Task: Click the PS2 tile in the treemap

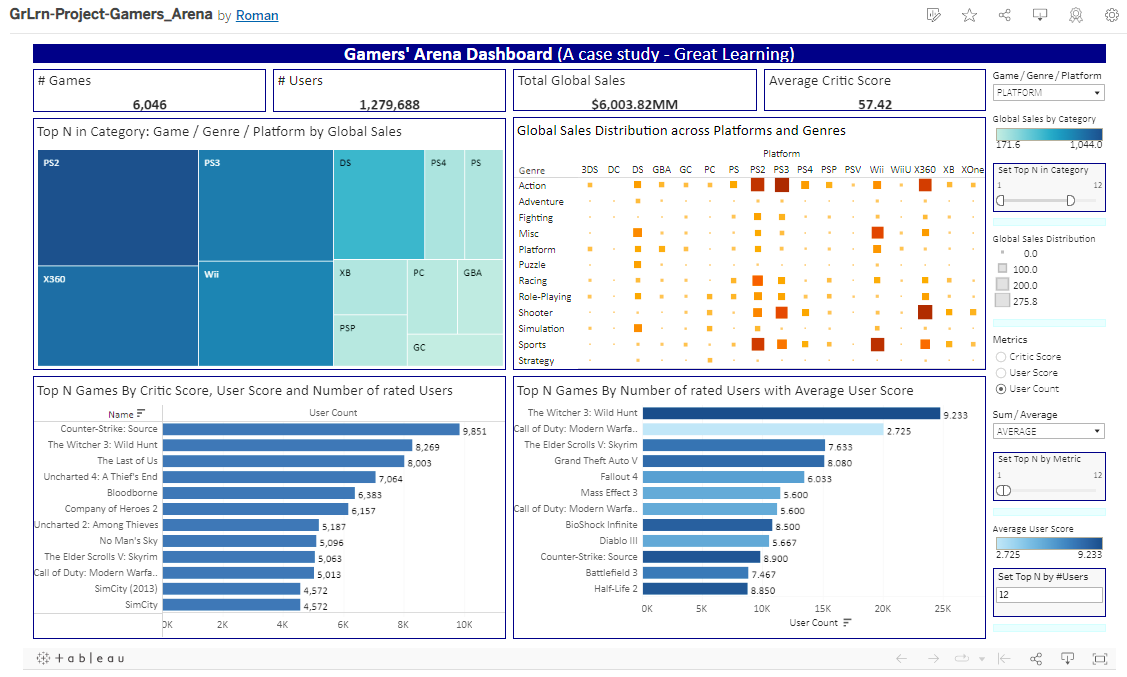Action: tap(117, 207)
